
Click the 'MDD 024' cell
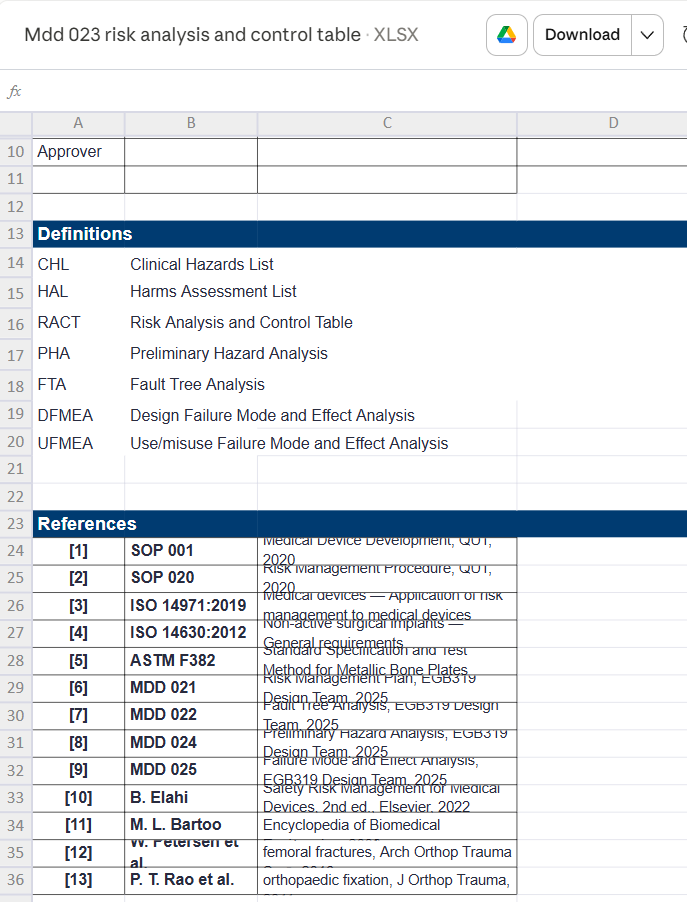point(191,743)
